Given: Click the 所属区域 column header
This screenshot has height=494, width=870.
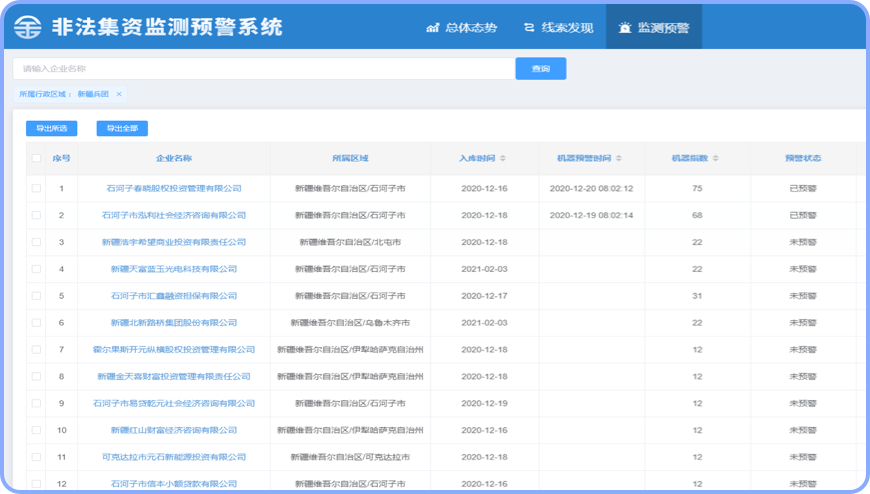Looking at the screenshot, I should pyautogui.click(x=350, y=158).
